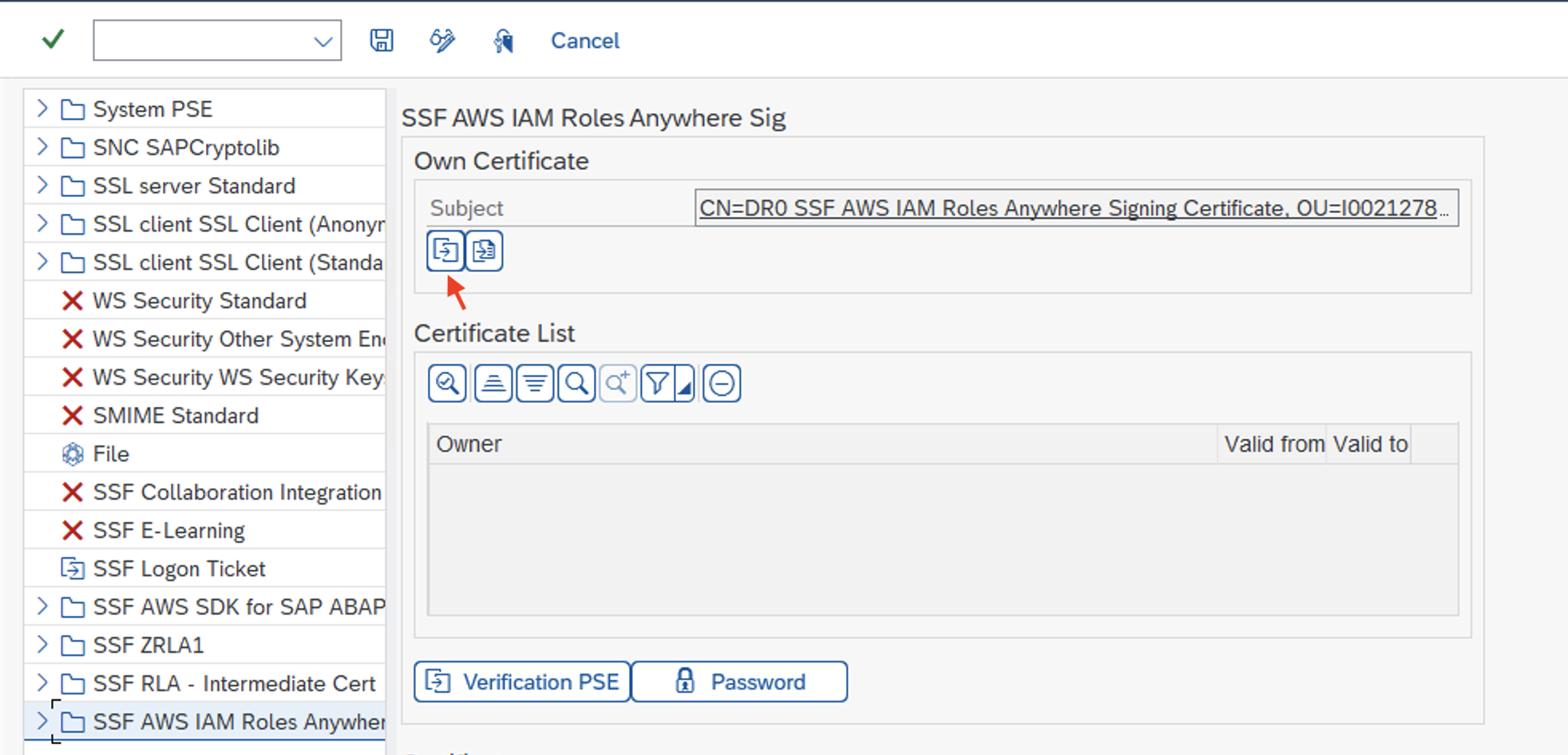Open the command field dropdown arrow
This screenshot has width=1568, height=755.
tap(323, 40)
